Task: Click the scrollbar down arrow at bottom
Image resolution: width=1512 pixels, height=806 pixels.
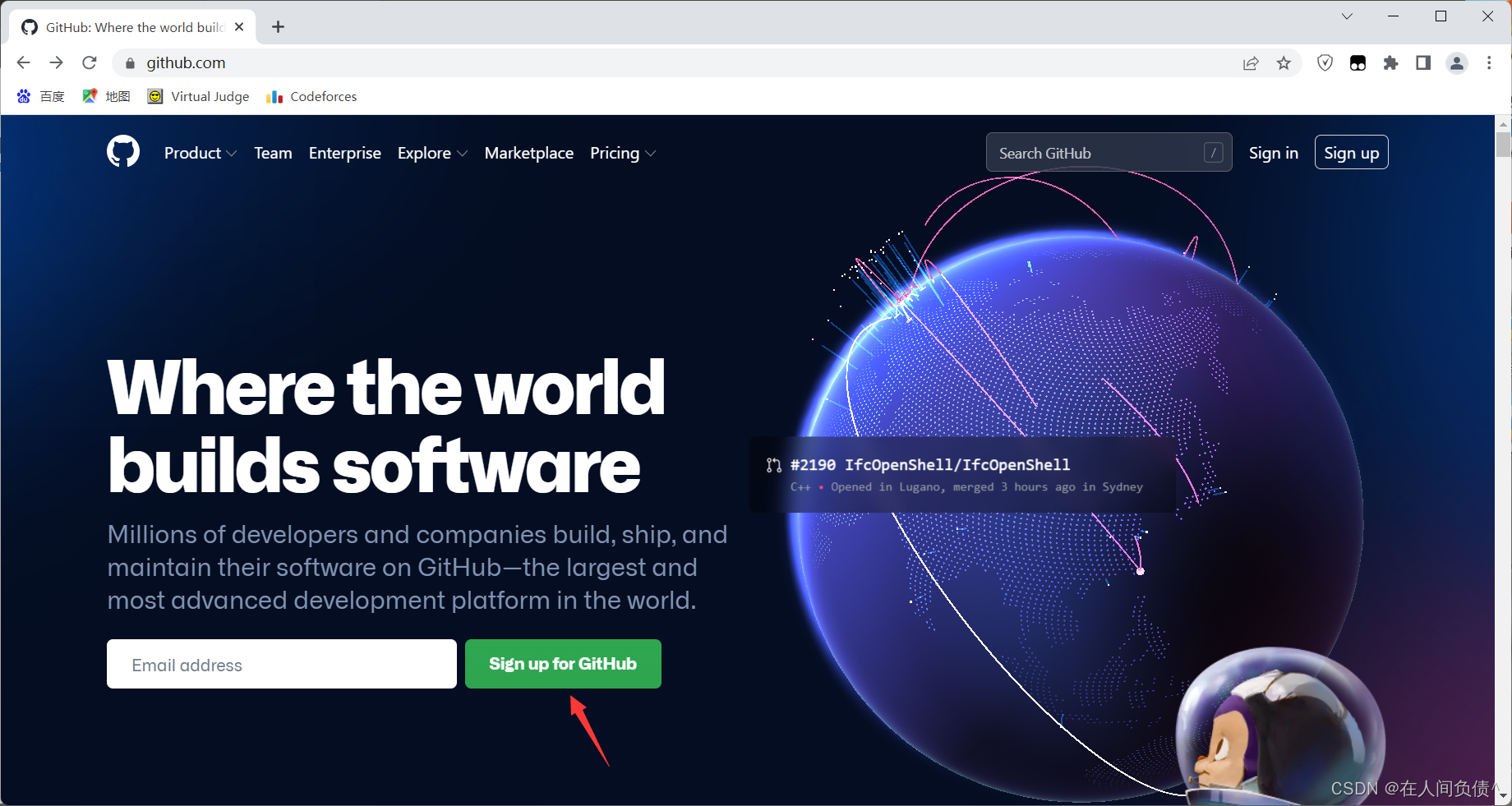Action: pos(1503,795)
